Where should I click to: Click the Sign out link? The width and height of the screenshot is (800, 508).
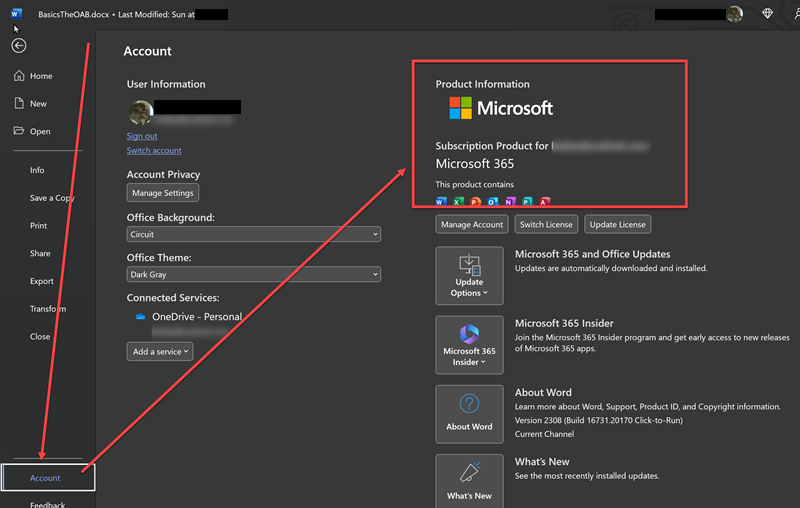pos(142,136)
